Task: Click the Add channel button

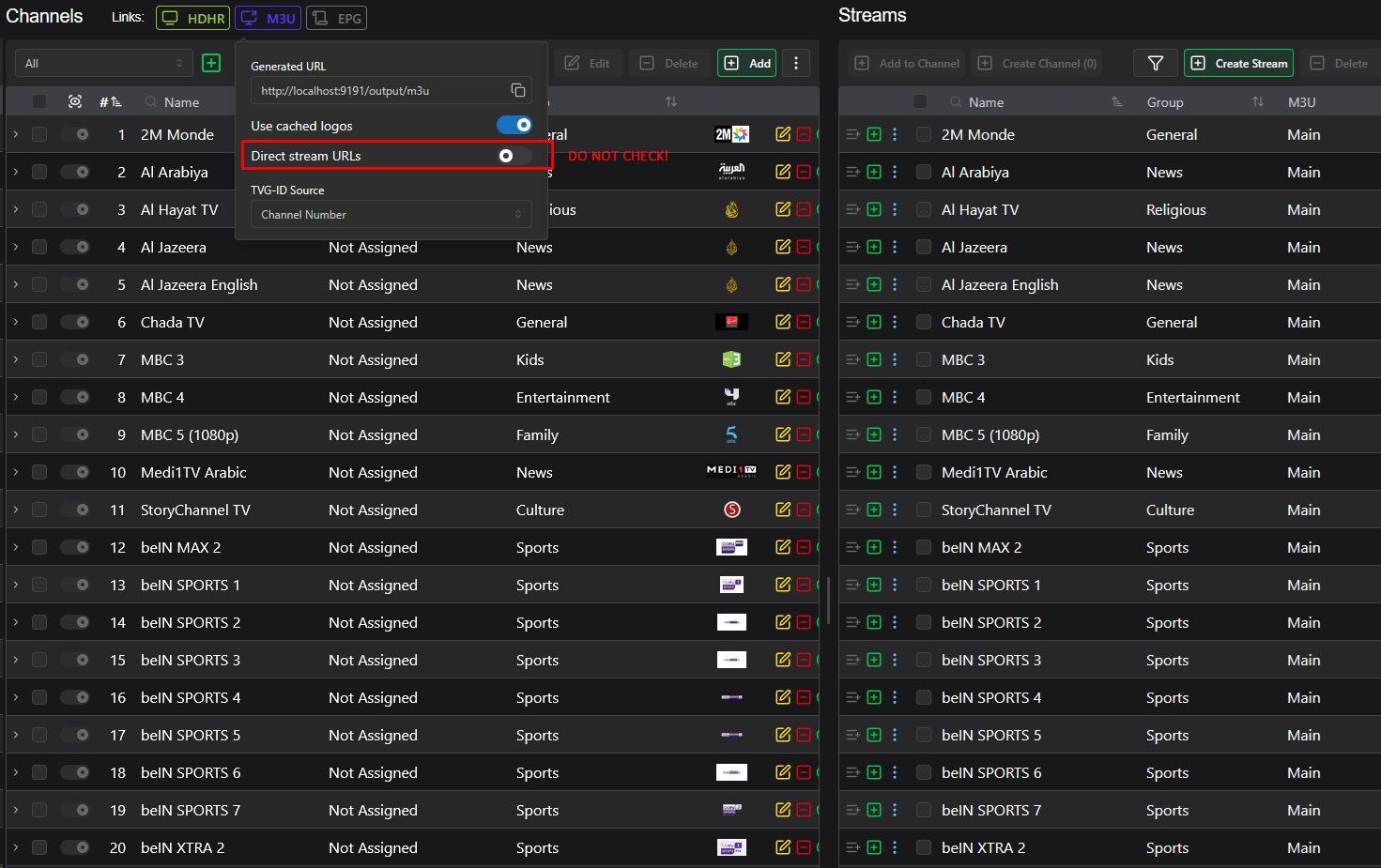Action: point(748,63)
